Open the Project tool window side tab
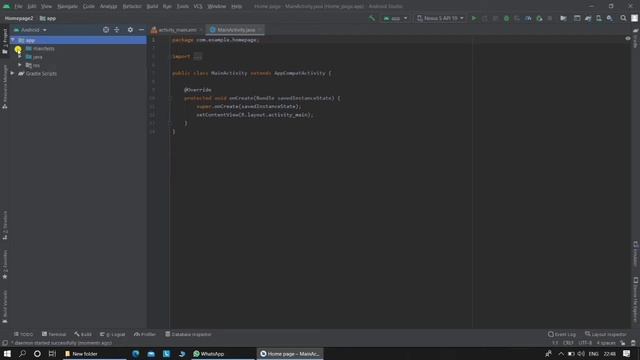This screenshot has width=640, height=360. tap(4, 41)
